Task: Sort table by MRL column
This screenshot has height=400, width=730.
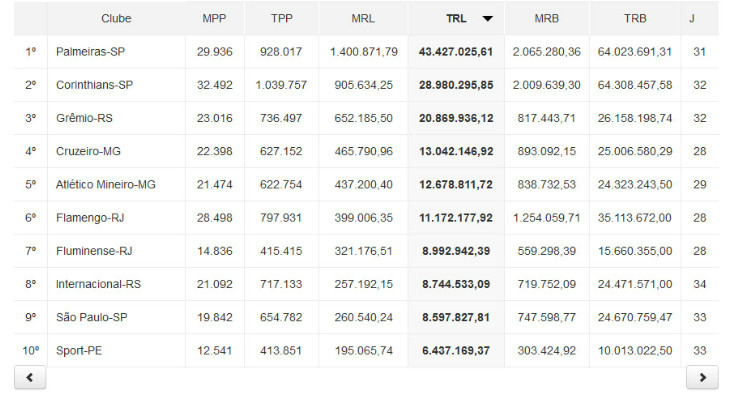Action: (363, 19)
